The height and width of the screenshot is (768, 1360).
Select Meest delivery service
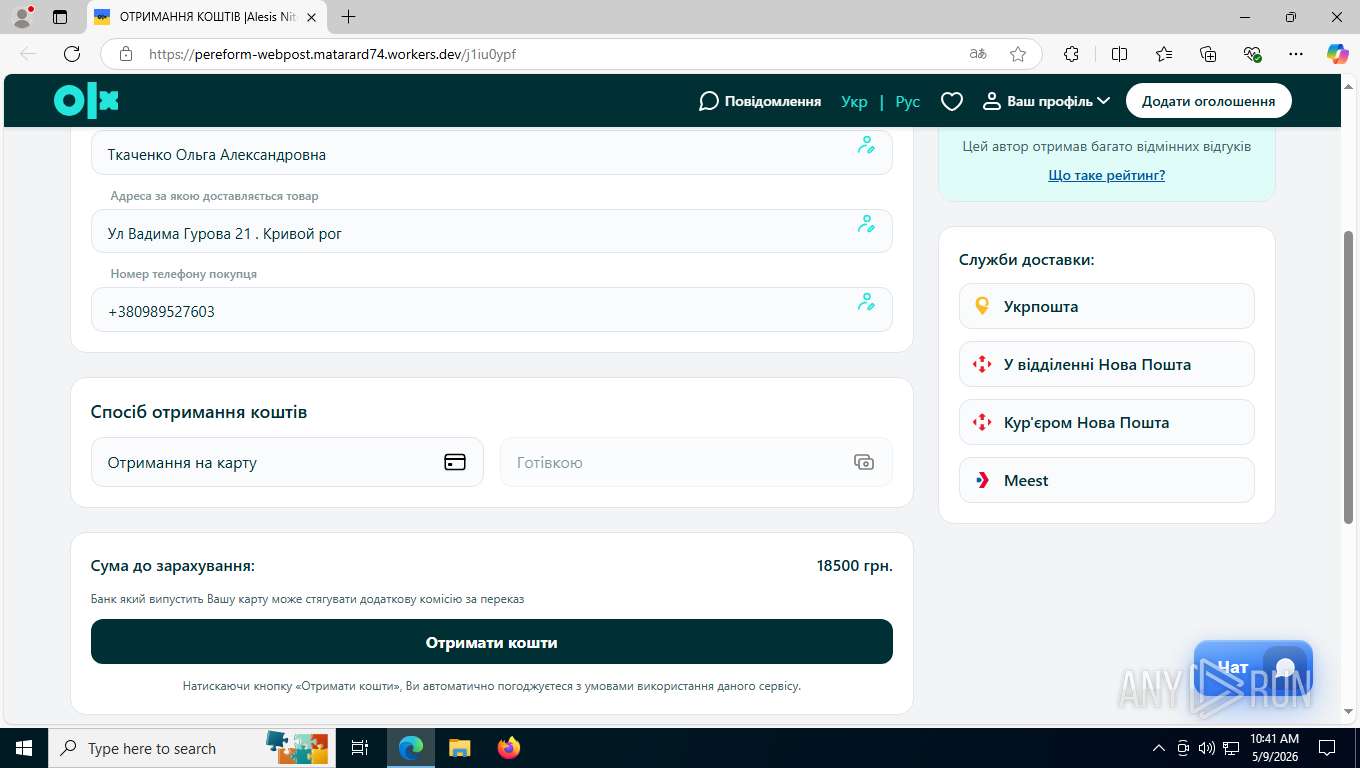(x=1106, y=480)
